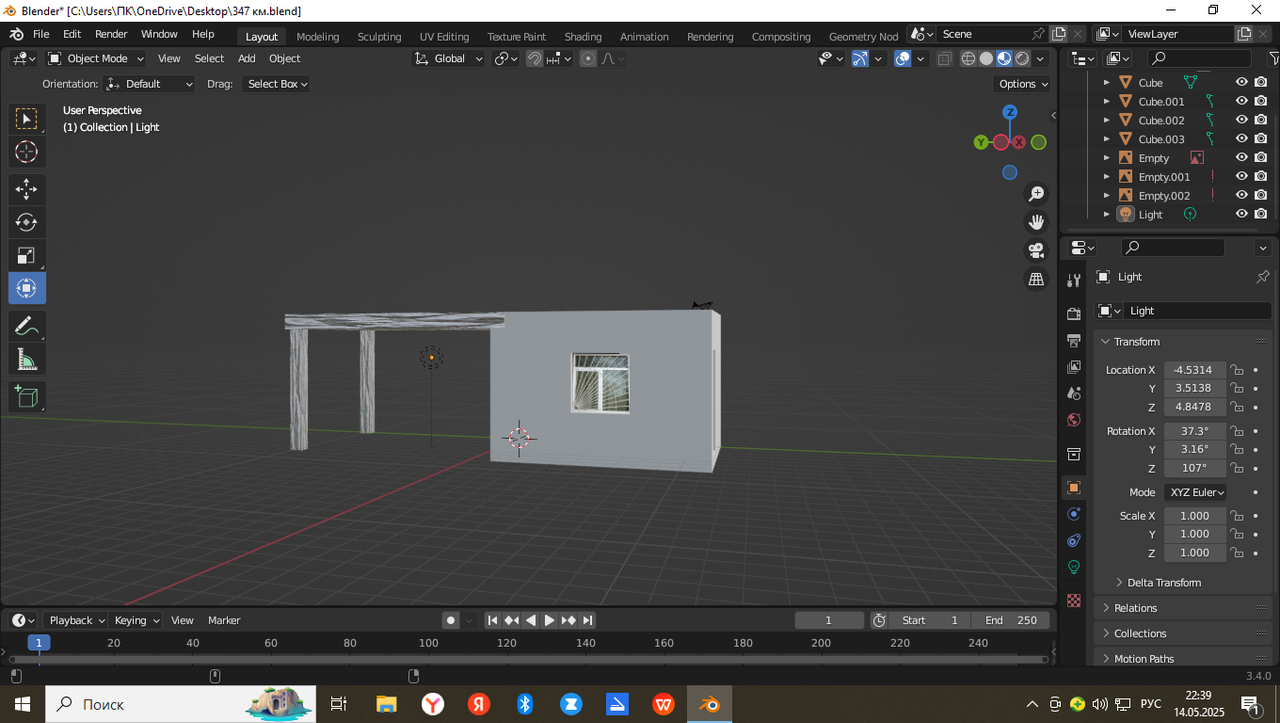Select the Rotate tool in the toolbar

(x=26, y=222)
